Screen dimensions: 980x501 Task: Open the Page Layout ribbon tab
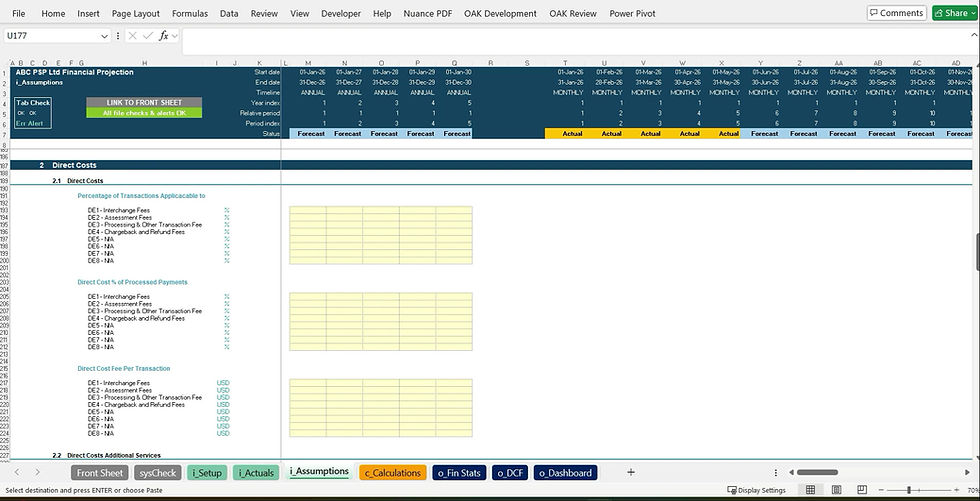pyautogui.click(x=136, y=13)
